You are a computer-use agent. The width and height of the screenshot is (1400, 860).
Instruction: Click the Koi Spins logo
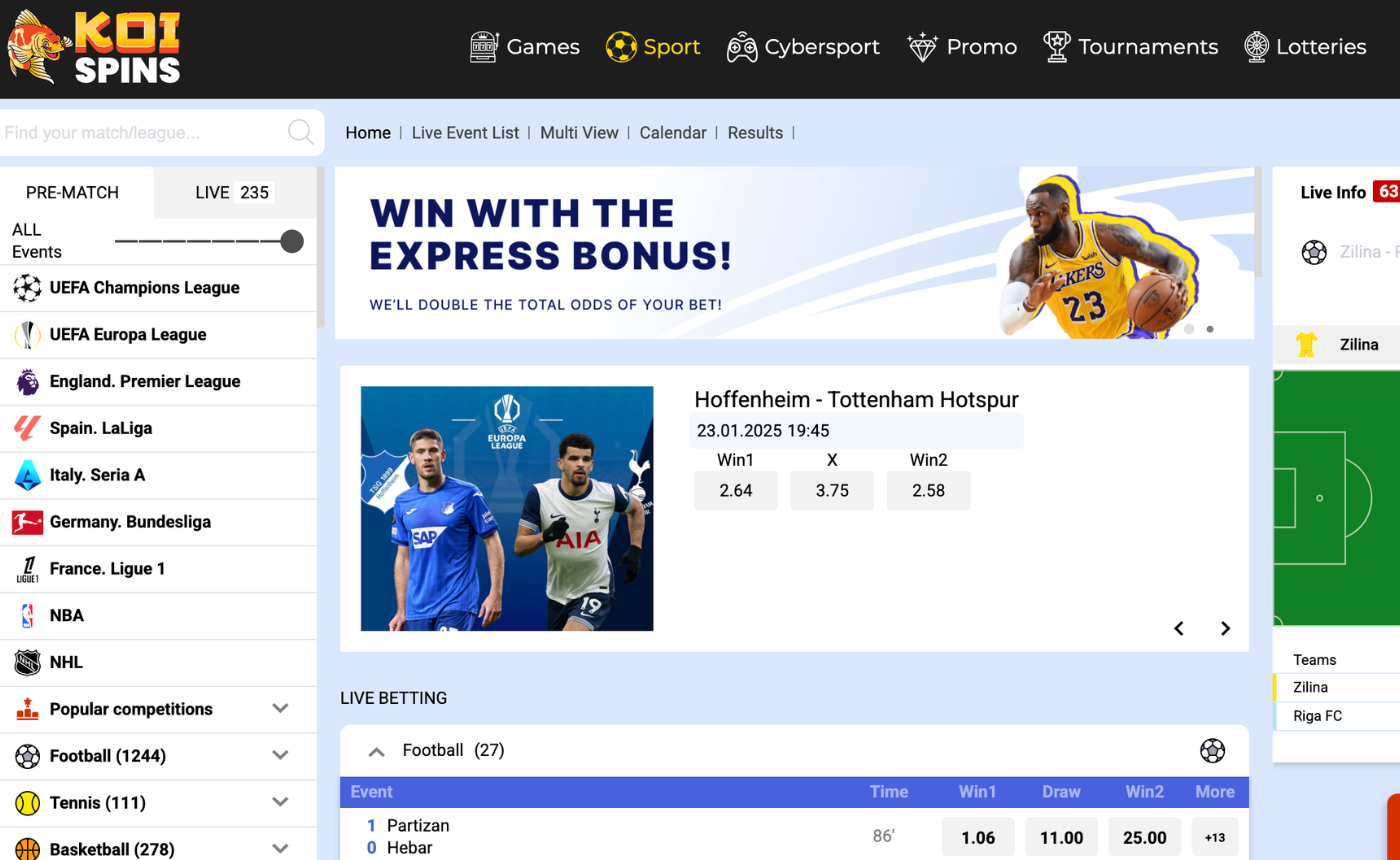point(93,47)
